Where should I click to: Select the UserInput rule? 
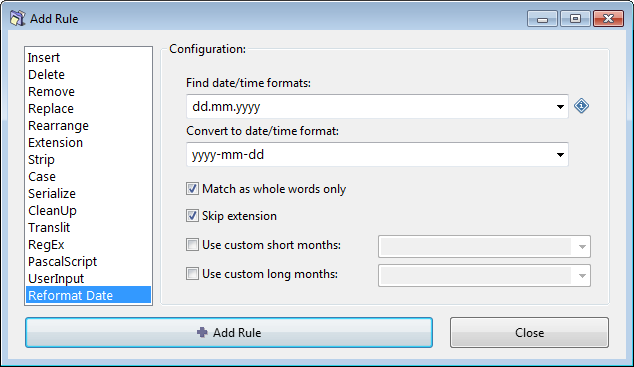click(x=89, y=278)
